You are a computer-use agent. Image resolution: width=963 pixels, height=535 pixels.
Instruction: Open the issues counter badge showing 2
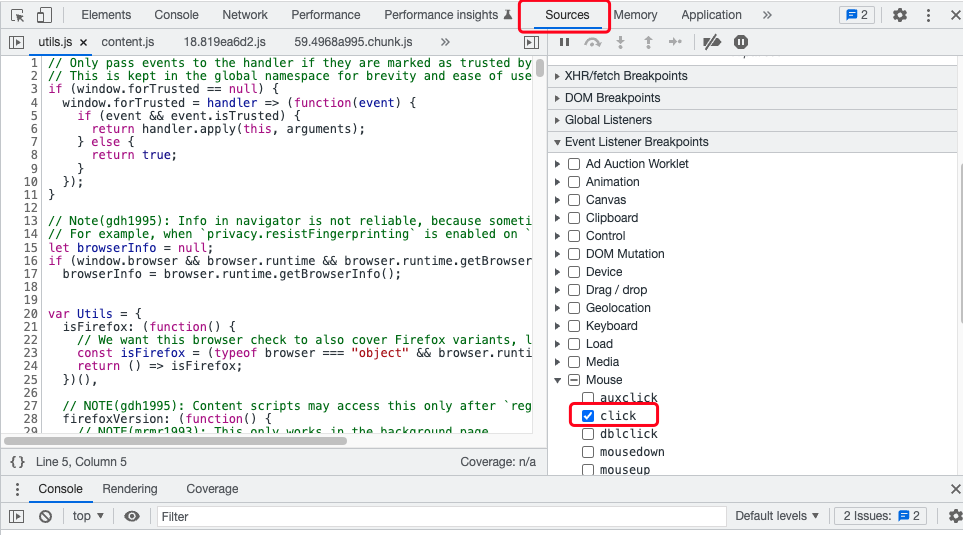857,15
